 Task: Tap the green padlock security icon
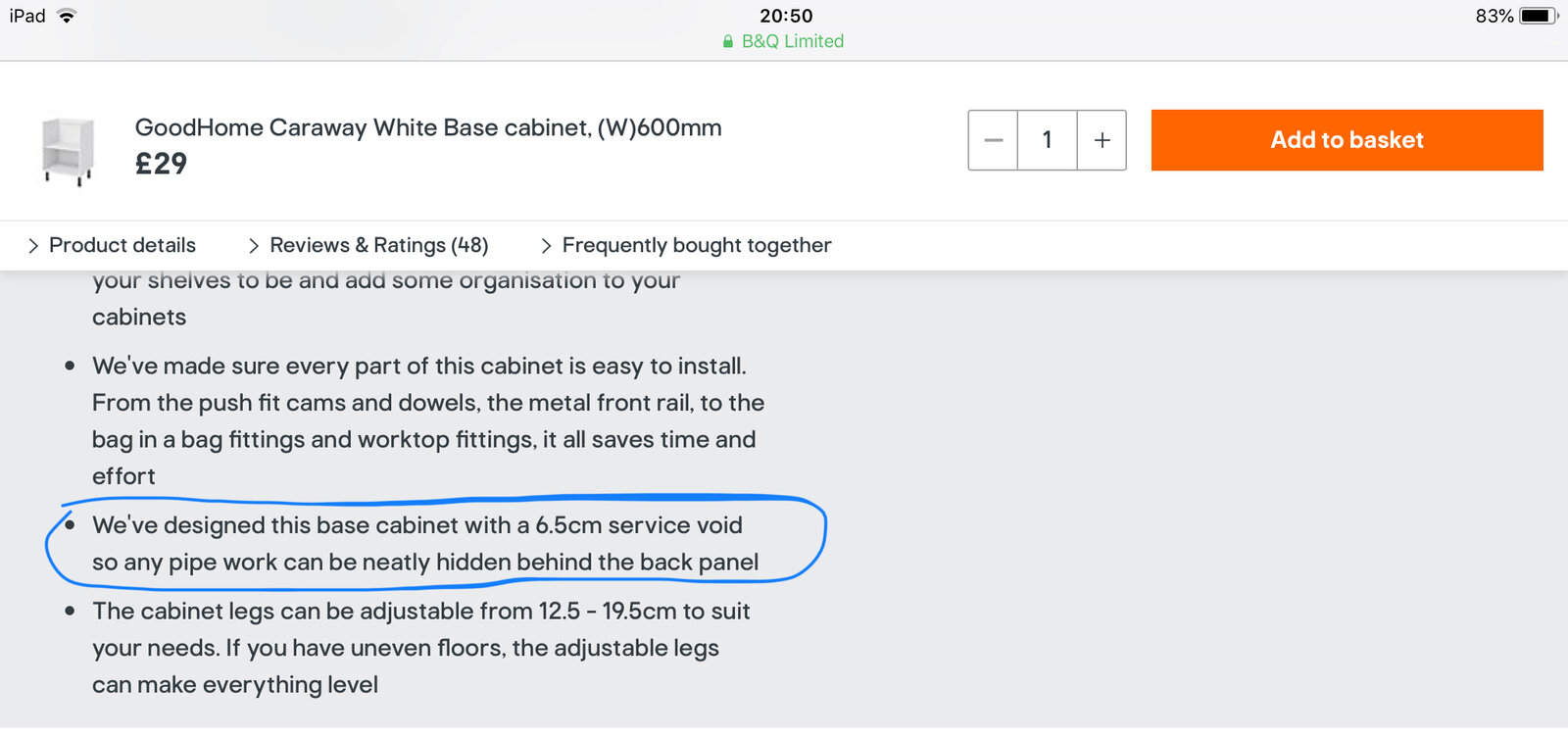728,41
